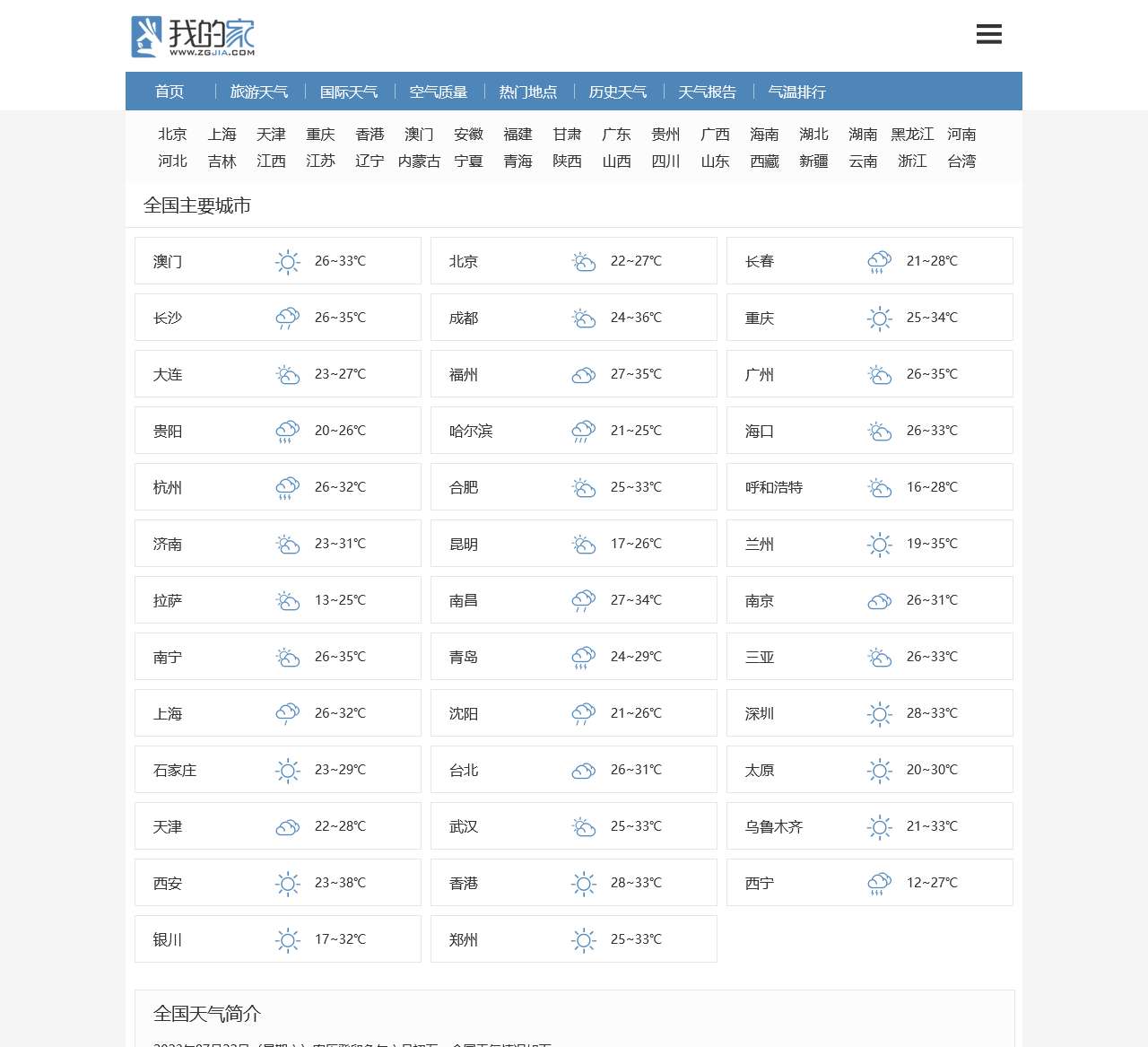
Task: Click the partly cloudy icon for 海口
Action: tap(879, 432)
